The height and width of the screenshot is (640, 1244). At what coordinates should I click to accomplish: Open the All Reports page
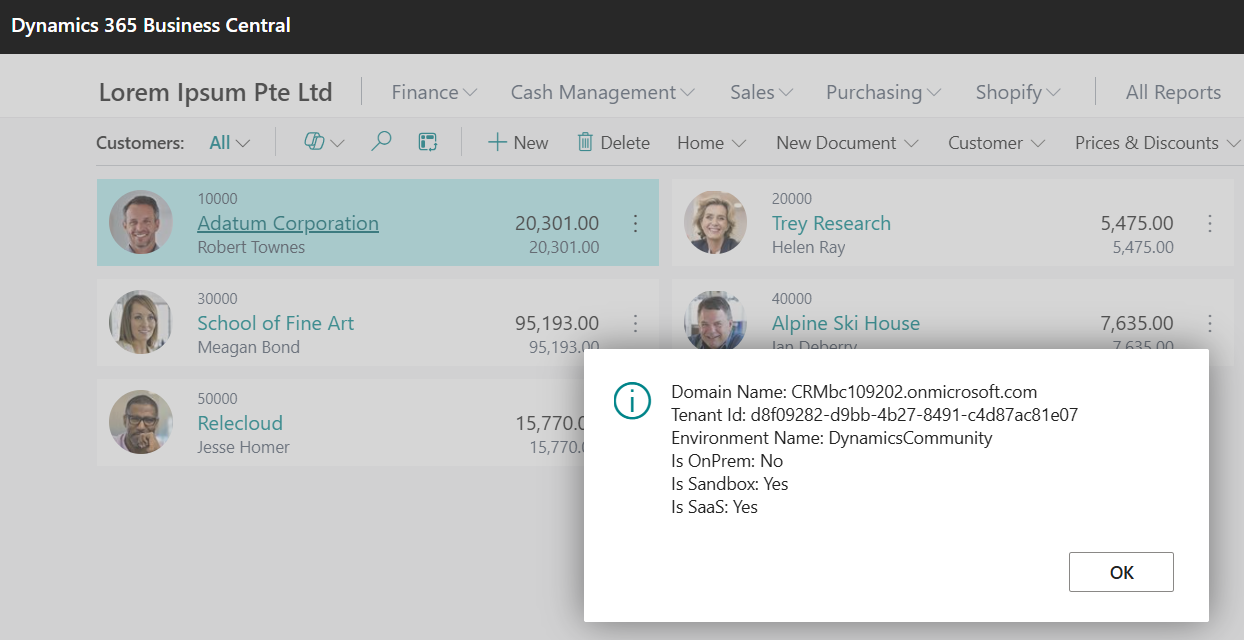coord(1173,92)
